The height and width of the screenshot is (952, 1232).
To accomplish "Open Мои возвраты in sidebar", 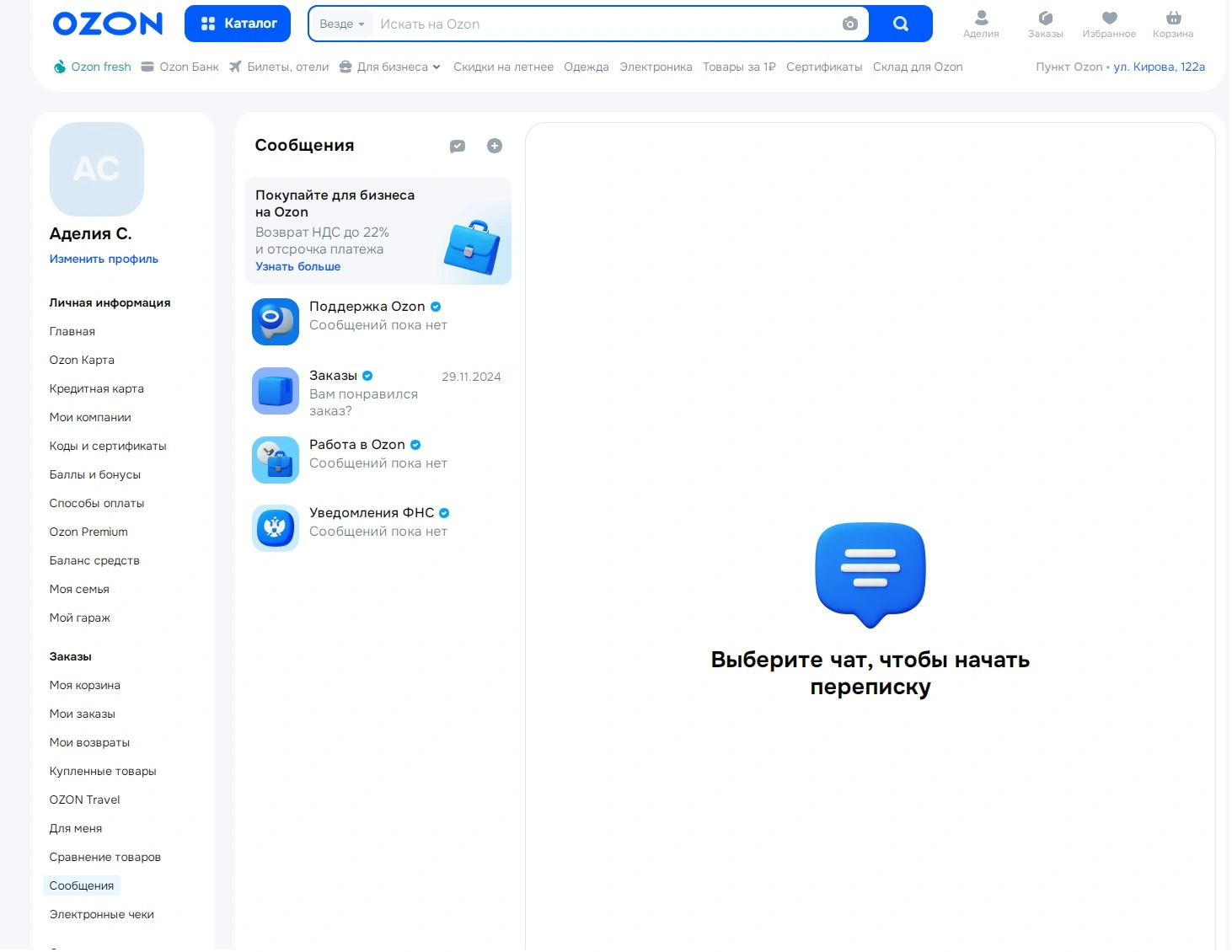I will 89,742.
